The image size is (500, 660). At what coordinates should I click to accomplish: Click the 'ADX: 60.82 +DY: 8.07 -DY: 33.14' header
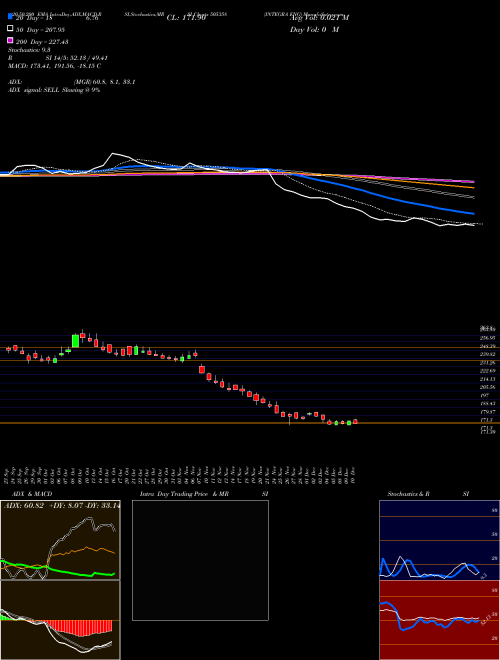pyautogui.click(x=62, y=505)
